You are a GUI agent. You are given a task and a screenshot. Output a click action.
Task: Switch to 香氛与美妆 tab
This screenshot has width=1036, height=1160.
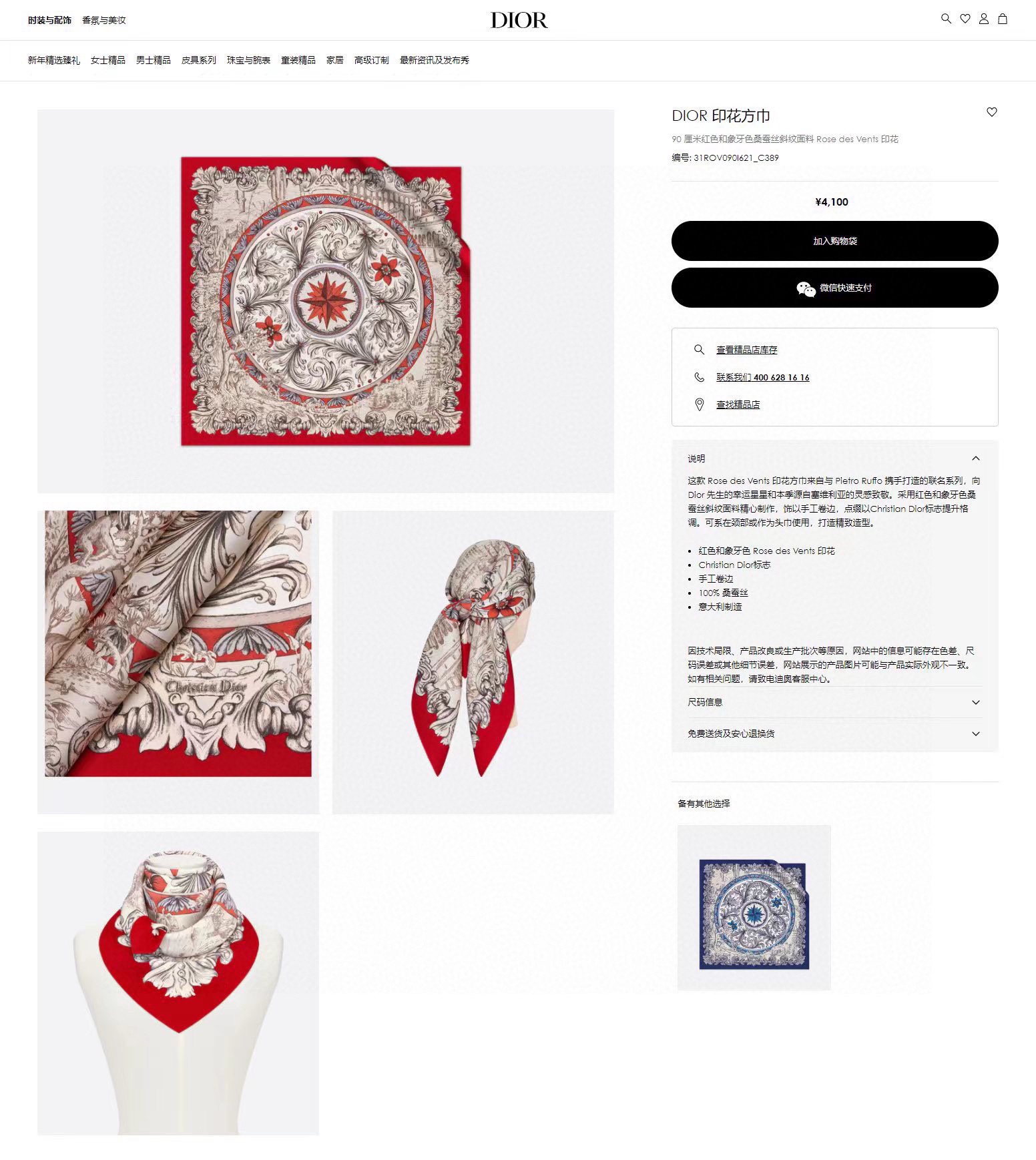tap(103, 20)
